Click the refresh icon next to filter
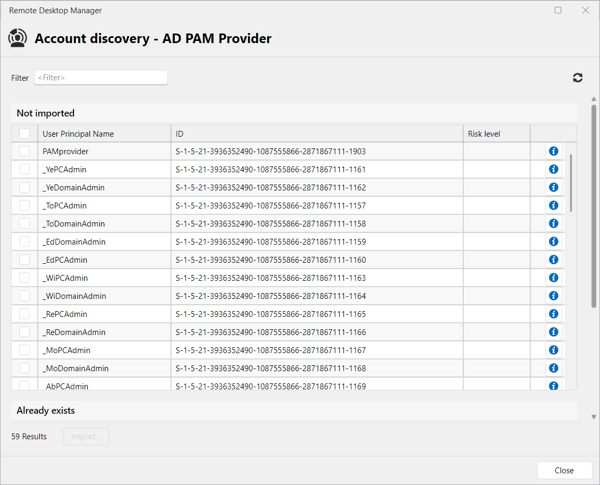The width and height of the screenshot is (600, 485). [x=577, y=78]
